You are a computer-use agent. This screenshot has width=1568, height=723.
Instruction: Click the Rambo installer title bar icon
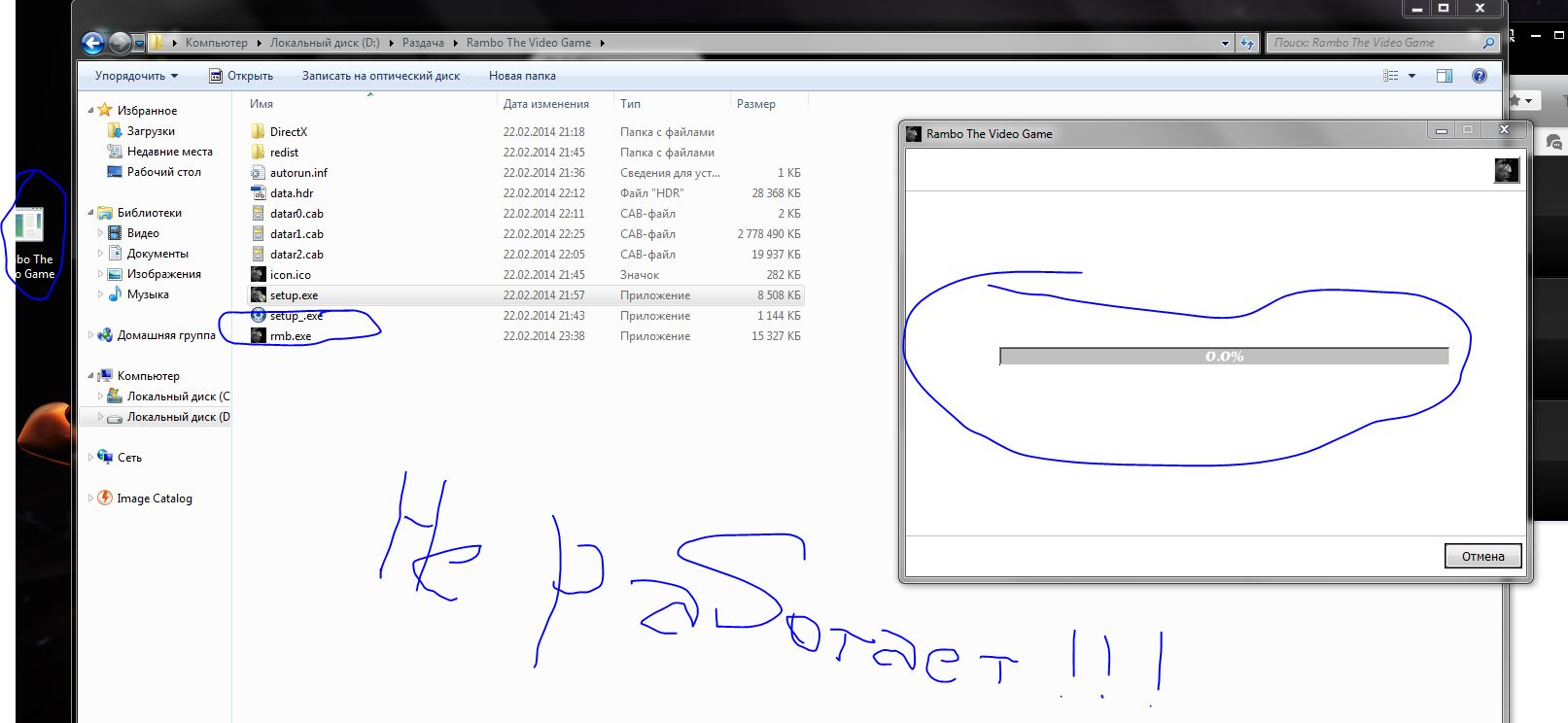click(913, 133)
